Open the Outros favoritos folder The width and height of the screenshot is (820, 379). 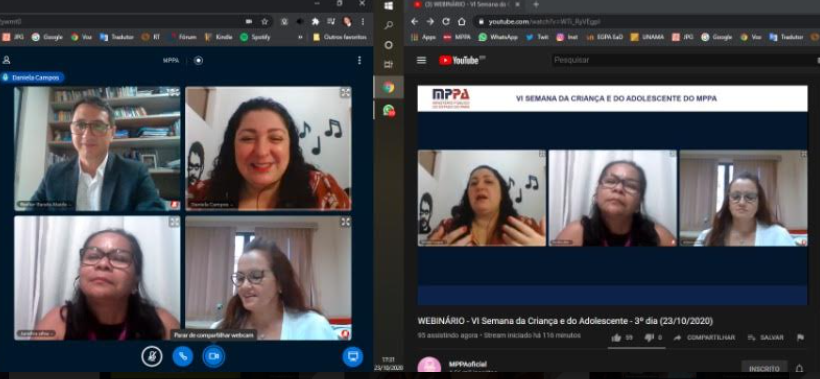[339, 37]
